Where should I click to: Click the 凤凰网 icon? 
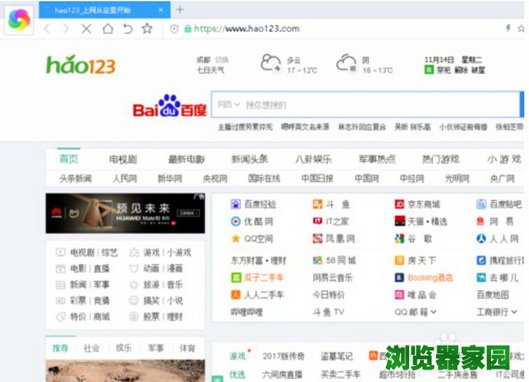(317, 239)
